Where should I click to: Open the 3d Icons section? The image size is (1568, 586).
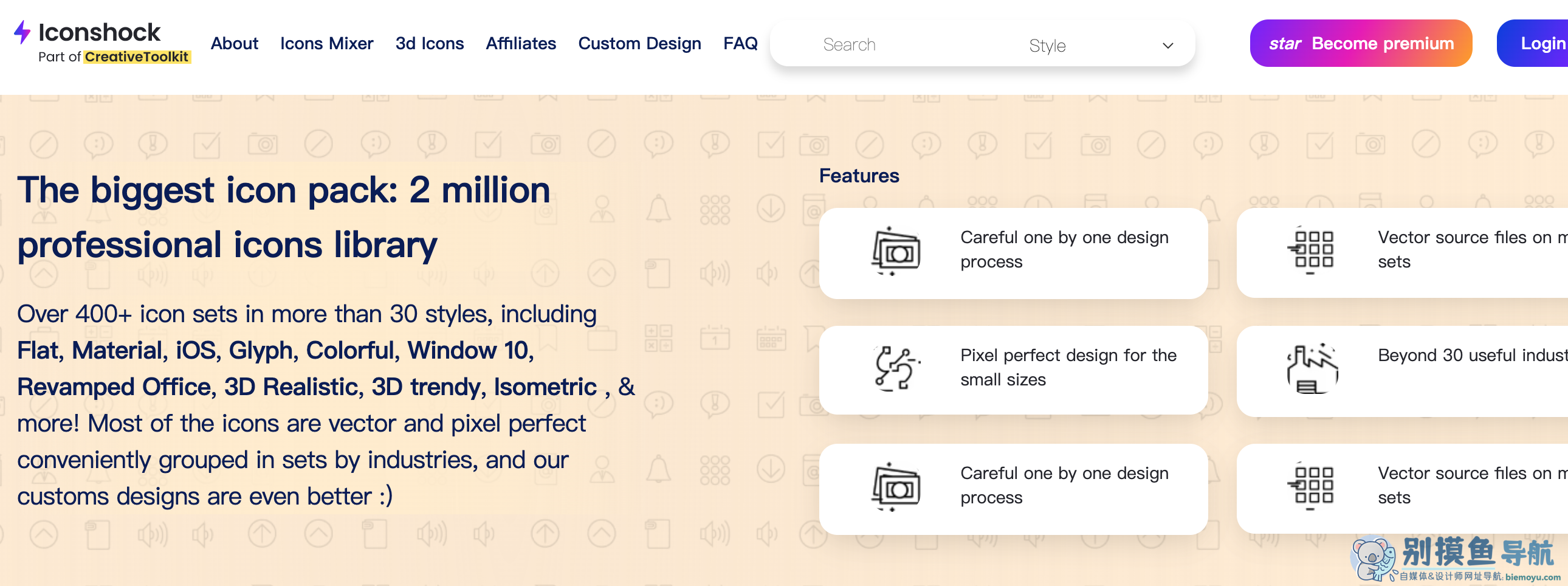click(x=429, y=44)
